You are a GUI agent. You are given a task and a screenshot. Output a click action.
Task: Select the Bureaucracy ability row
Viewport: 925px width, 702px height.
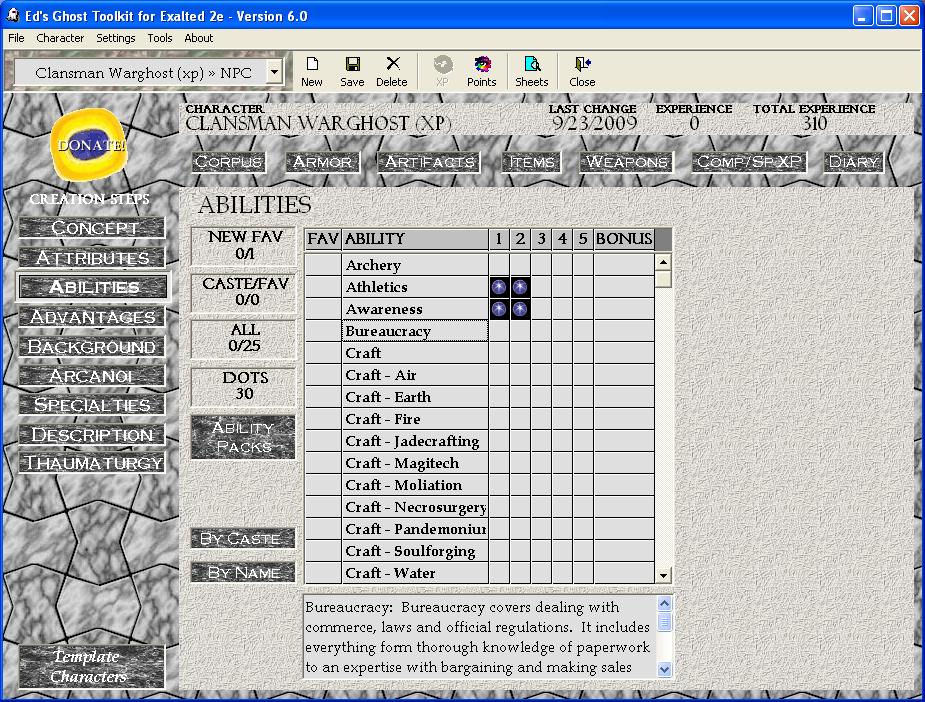416,331
